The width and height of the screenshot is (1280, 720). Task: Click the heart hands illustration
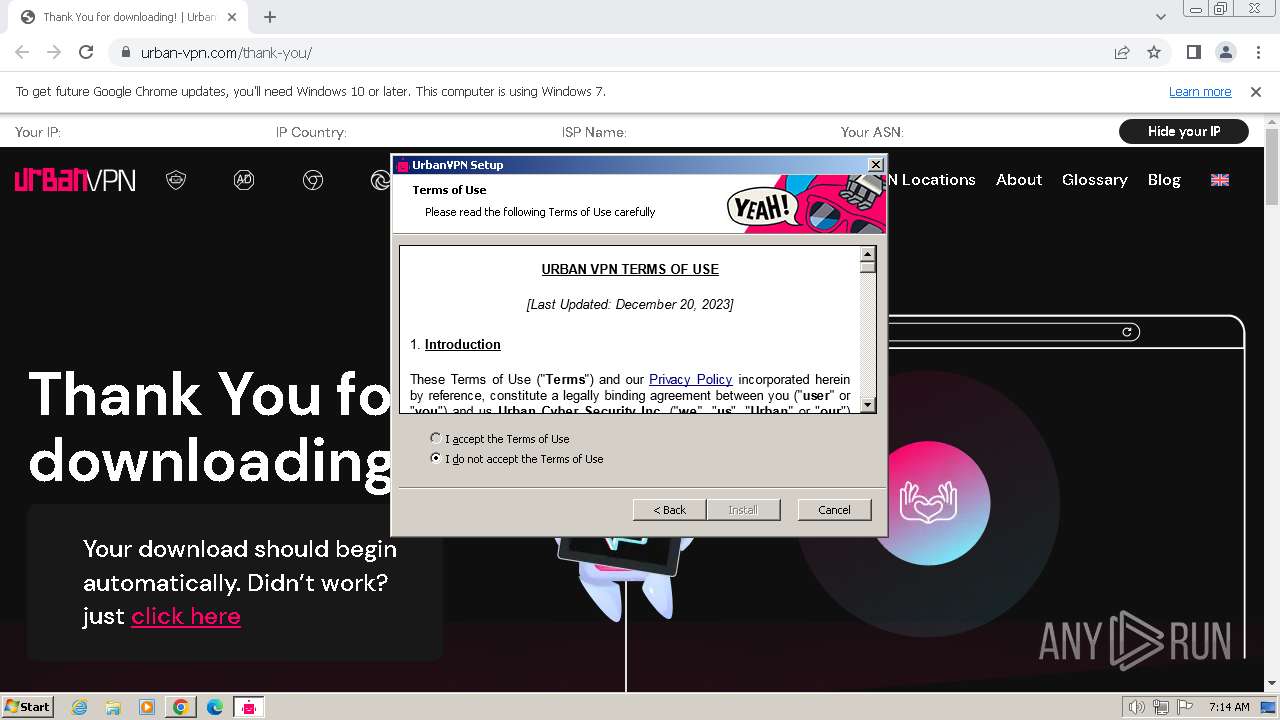click(x=929, y=503)
